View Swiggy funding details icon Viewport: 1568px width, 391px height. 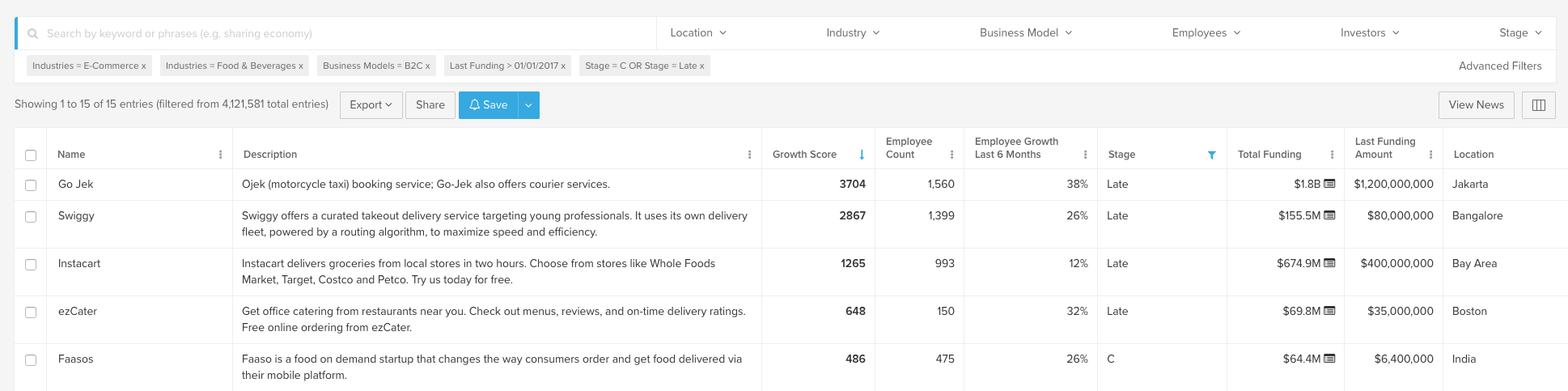(1329, 215)
